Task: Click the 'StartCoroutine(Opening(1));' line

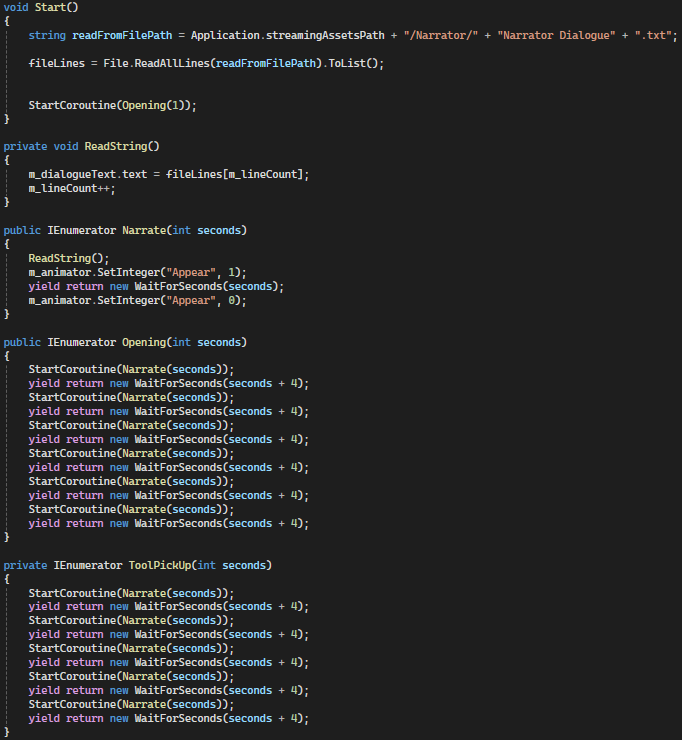Action: [x=112, y=105]
